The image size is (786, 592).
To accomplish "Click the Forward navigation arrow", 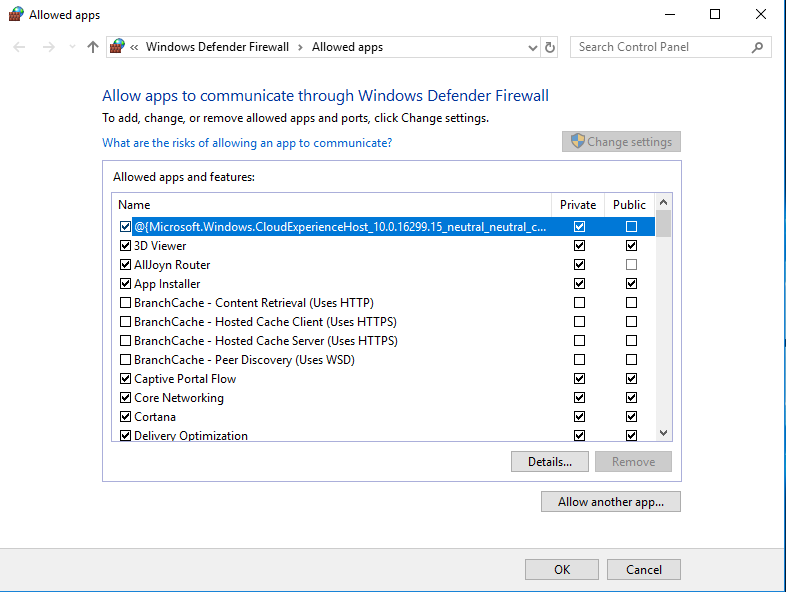I will click(48, 47).
